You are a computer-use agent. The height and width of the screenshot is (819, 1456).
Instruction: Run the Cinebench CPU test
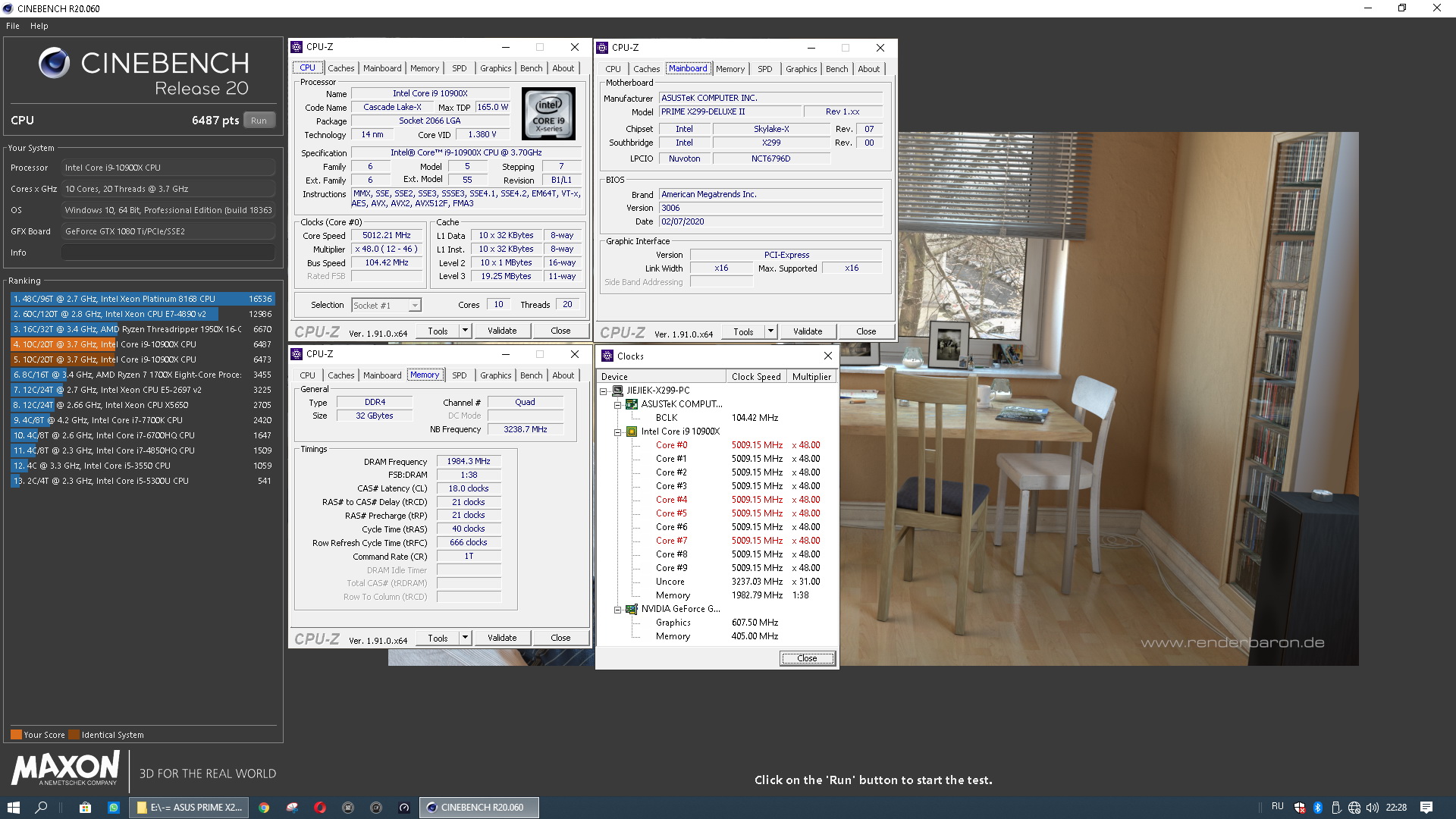(259, 121)
